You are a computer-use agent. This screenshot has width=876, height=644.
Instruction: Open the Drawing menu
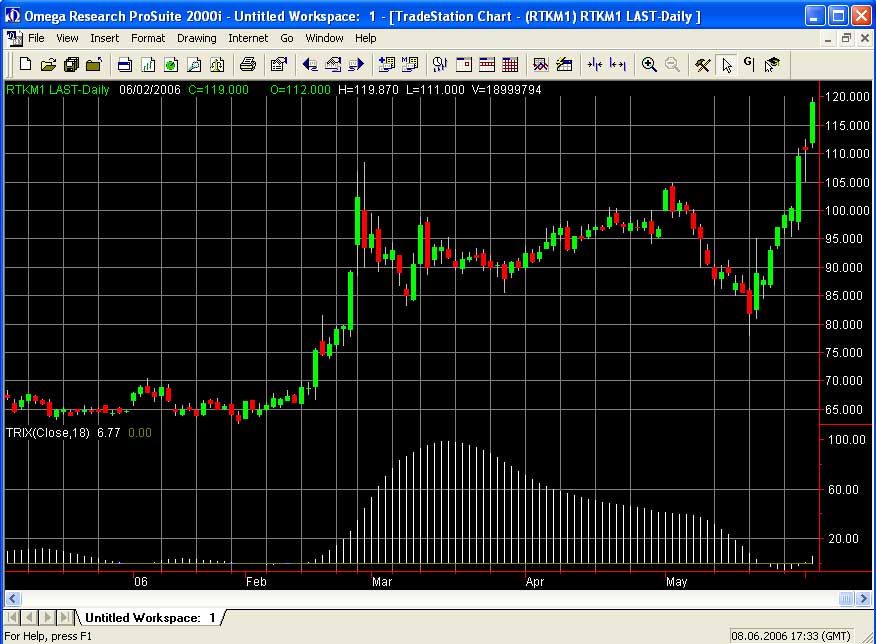click(196, 38)
